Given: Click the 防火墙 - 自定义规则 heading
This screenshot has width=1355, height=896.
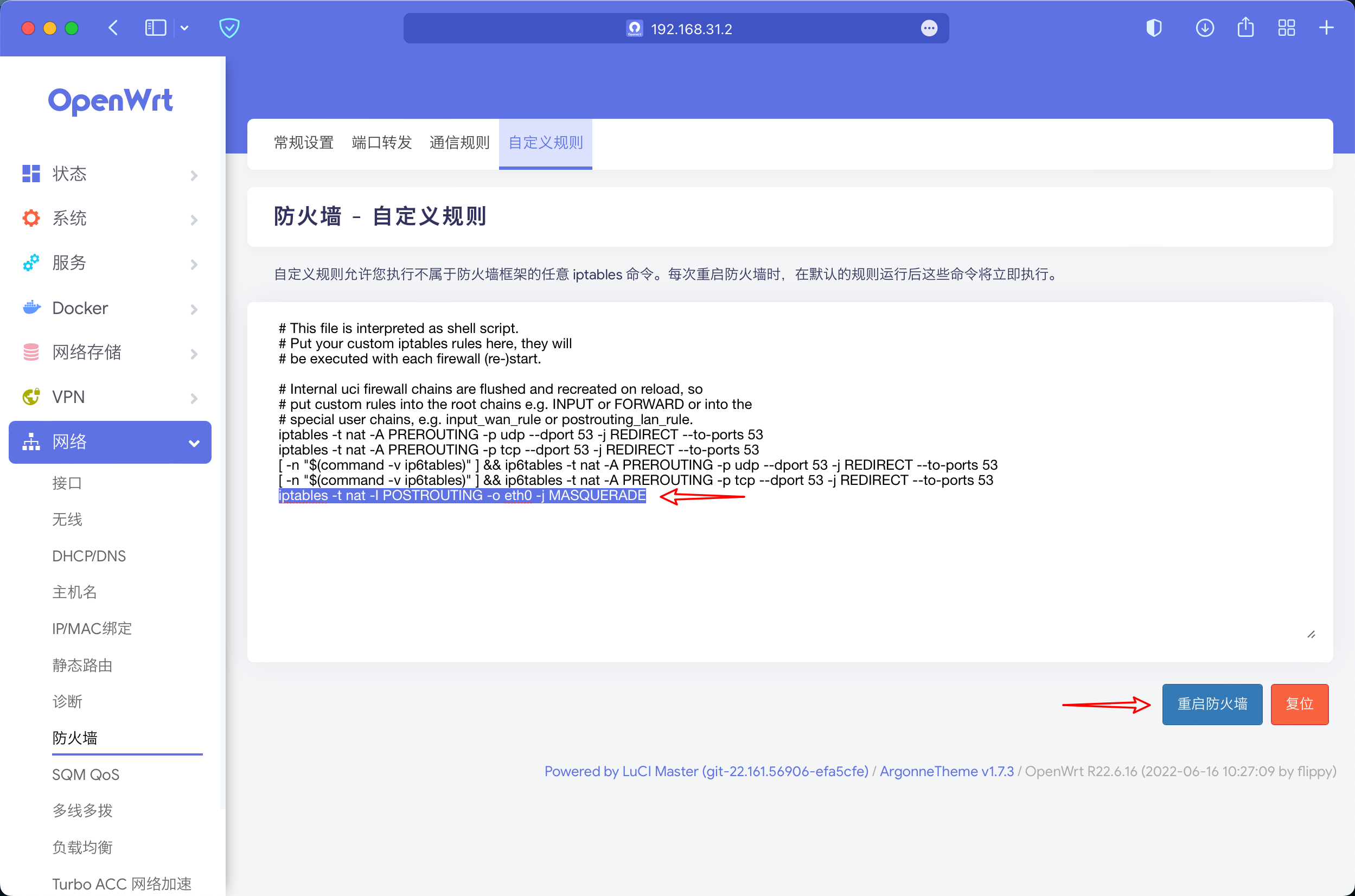Looking at the screenshot, I should pos(380,216).
